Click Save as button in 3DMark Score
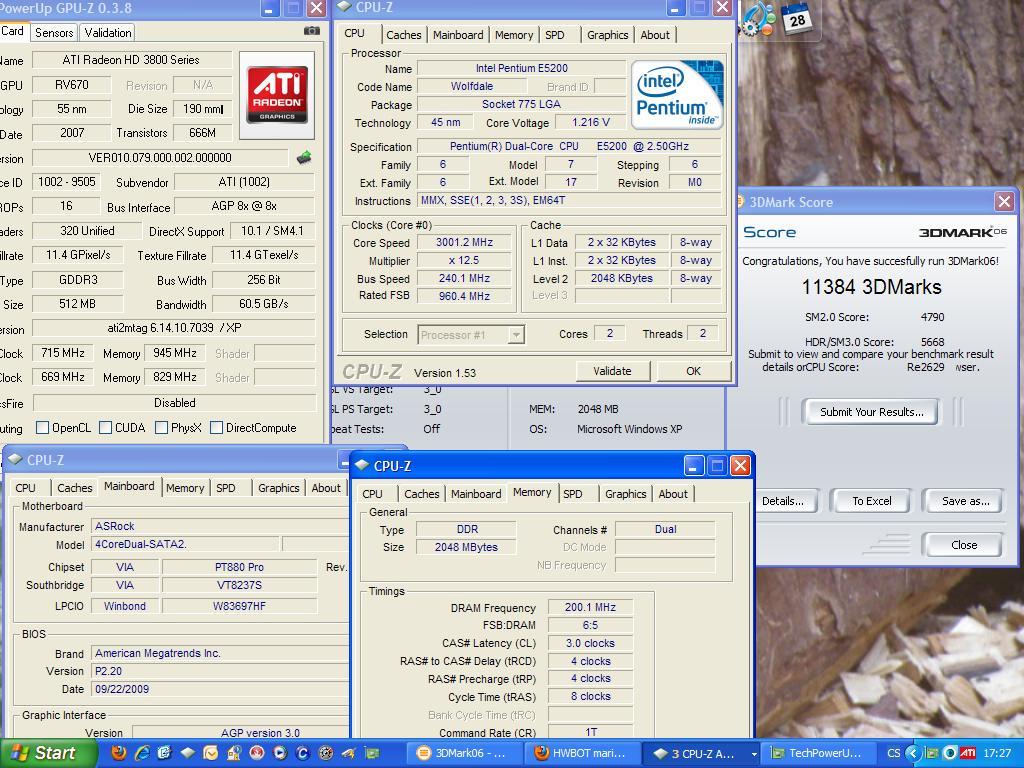This screenshot has width=1024, height=768. point(965,501)
